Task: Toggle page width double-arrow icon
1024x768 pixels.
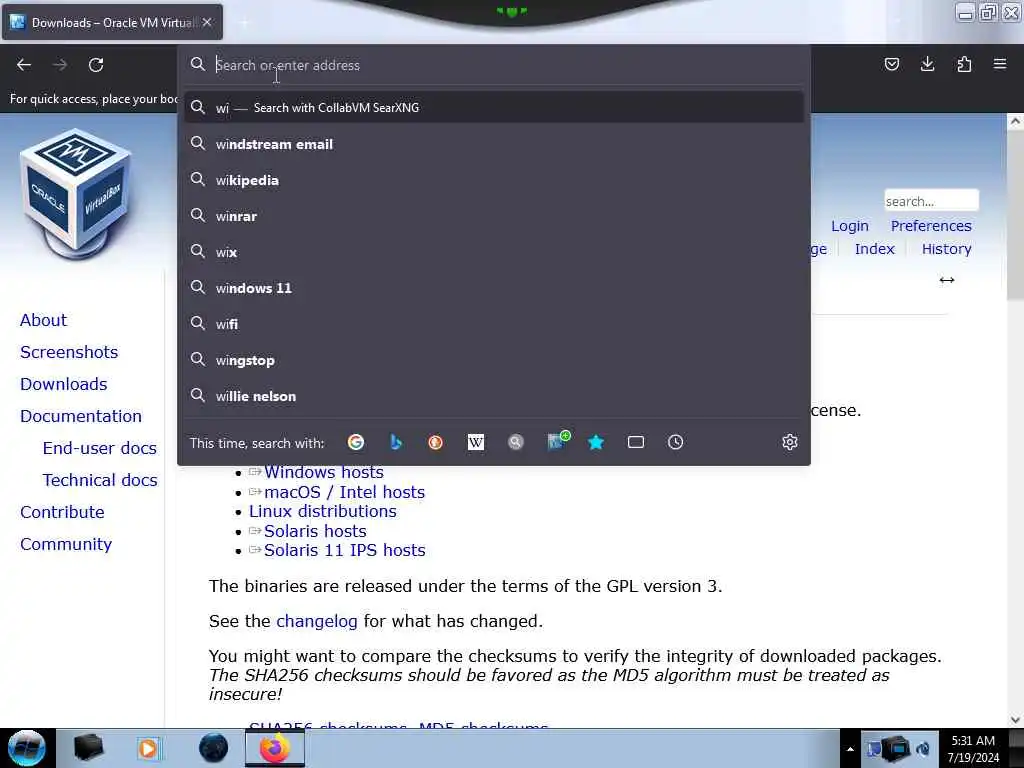Action: 947,280
